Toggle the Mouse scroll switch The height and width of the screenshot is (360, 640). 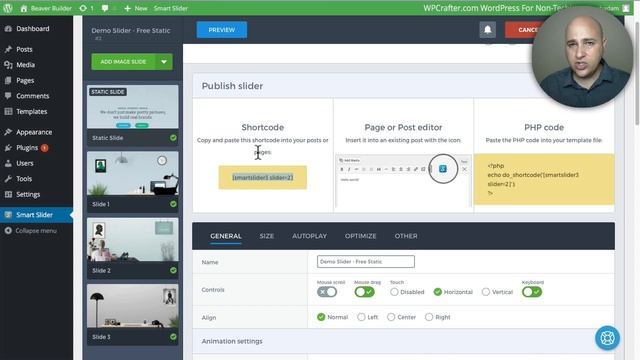coord(327,292)
